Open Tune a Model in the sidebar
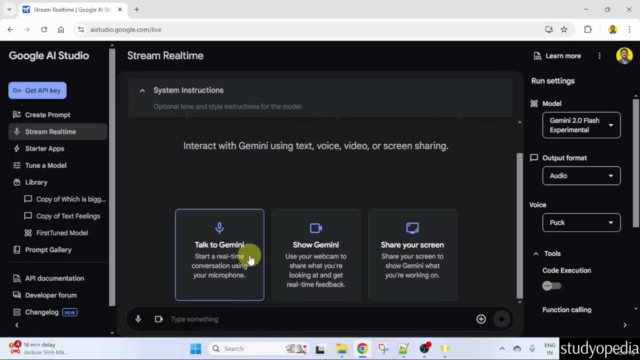The width and height of the screenshot is (640, 360). coord(45,165)
